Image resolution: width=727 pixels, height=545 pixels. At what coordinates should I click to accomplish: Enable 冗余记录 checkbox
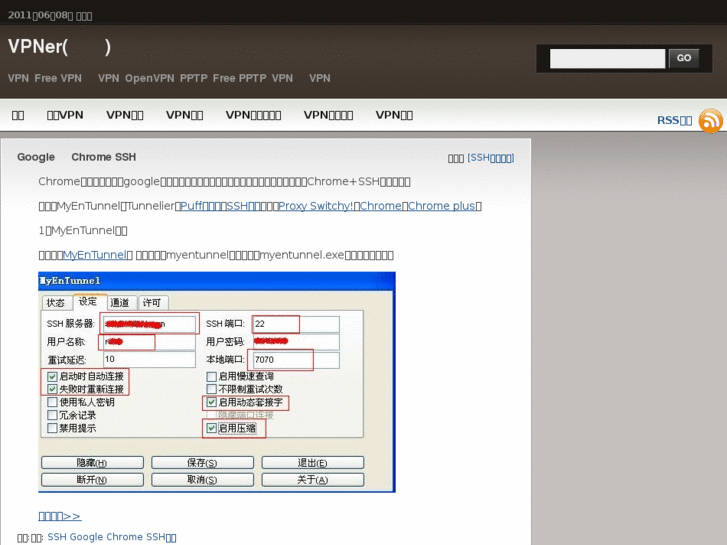tap(52, 415)
